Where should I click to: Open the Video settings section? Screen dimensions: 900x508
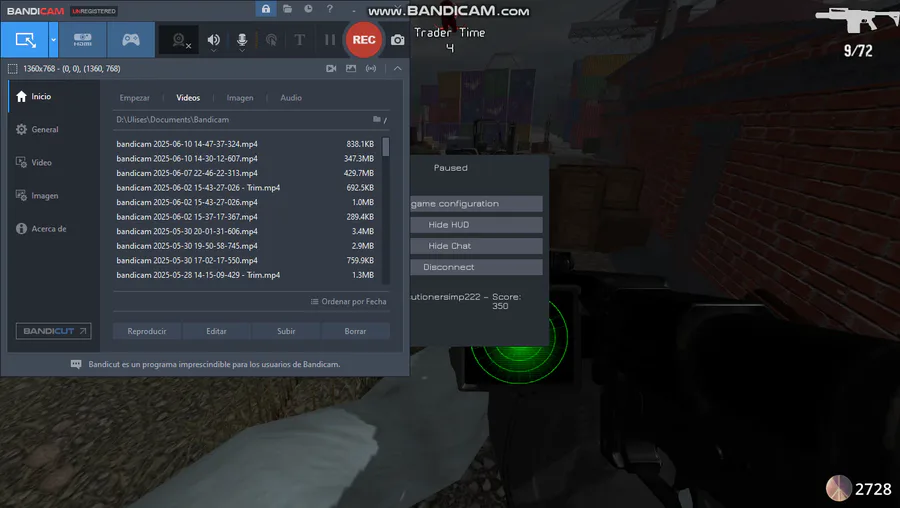[54, 162]
